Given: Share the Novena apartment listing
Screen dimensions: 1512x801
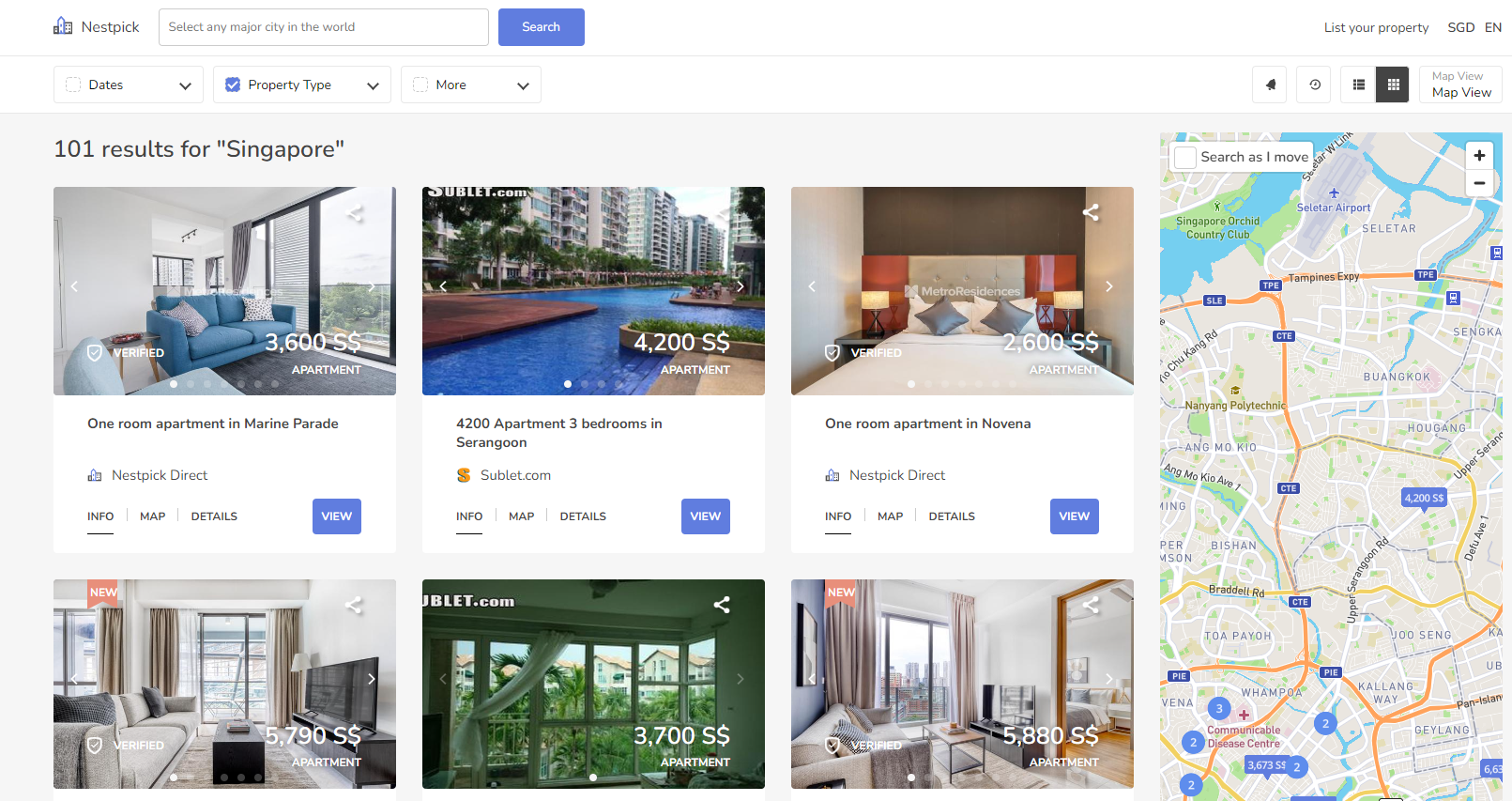Looking at the screenshot, I should point(1091,212).
